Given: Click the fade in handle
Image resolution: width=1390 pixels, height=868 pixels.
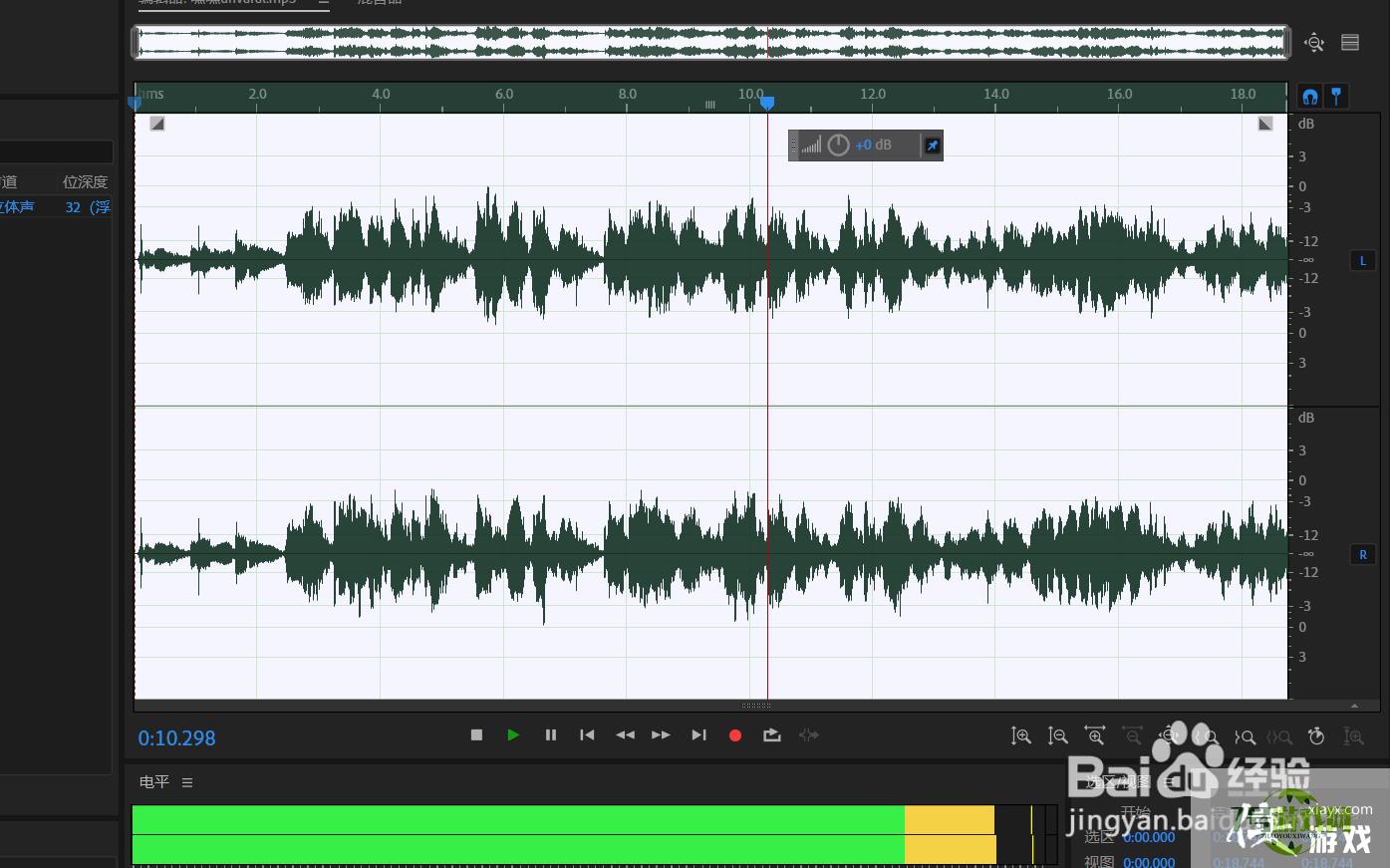Looking at the screenshot, I should pos(157,124).
